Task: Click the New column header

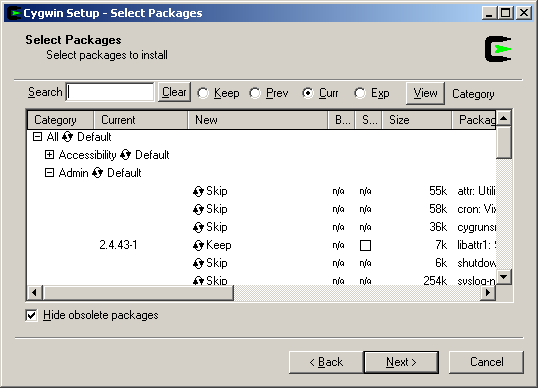Action: click(x=258, y=120)
